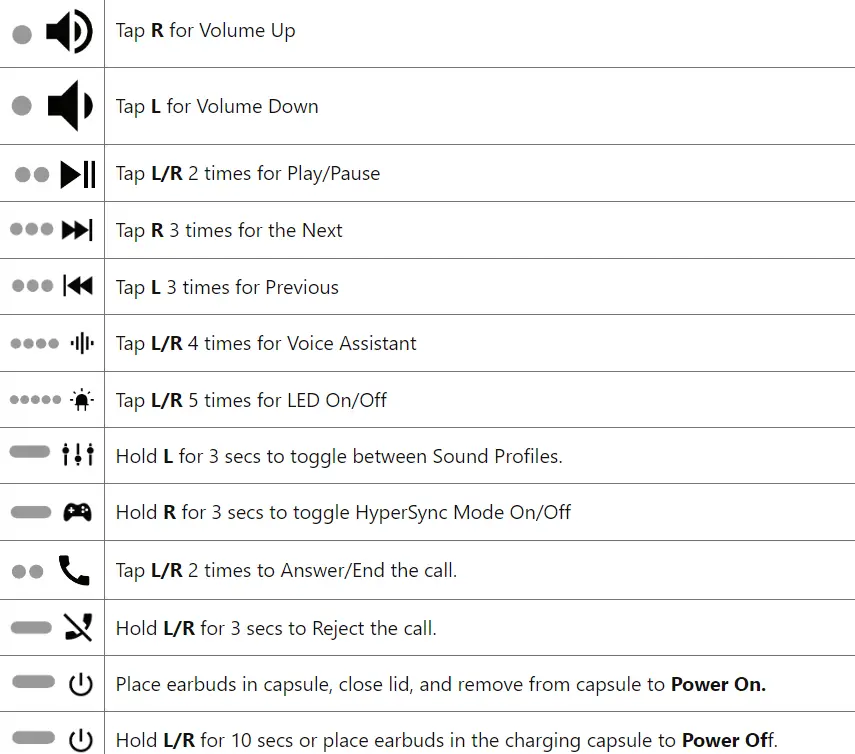Click the LED light icon
This screenshot has width=855, height=754.
click(x=82, y=400)
